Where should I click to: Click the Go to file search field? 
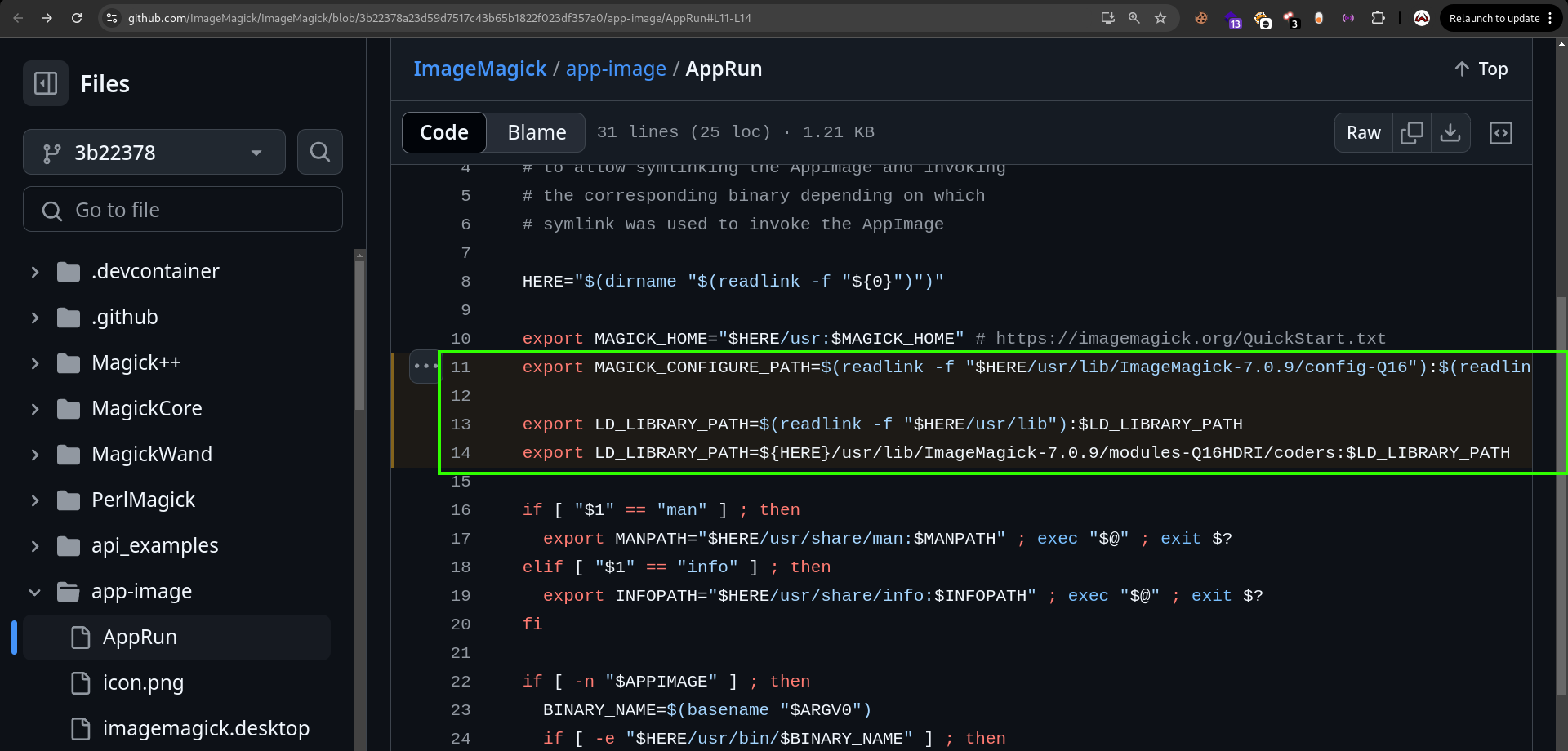click(x=183, y=210)
